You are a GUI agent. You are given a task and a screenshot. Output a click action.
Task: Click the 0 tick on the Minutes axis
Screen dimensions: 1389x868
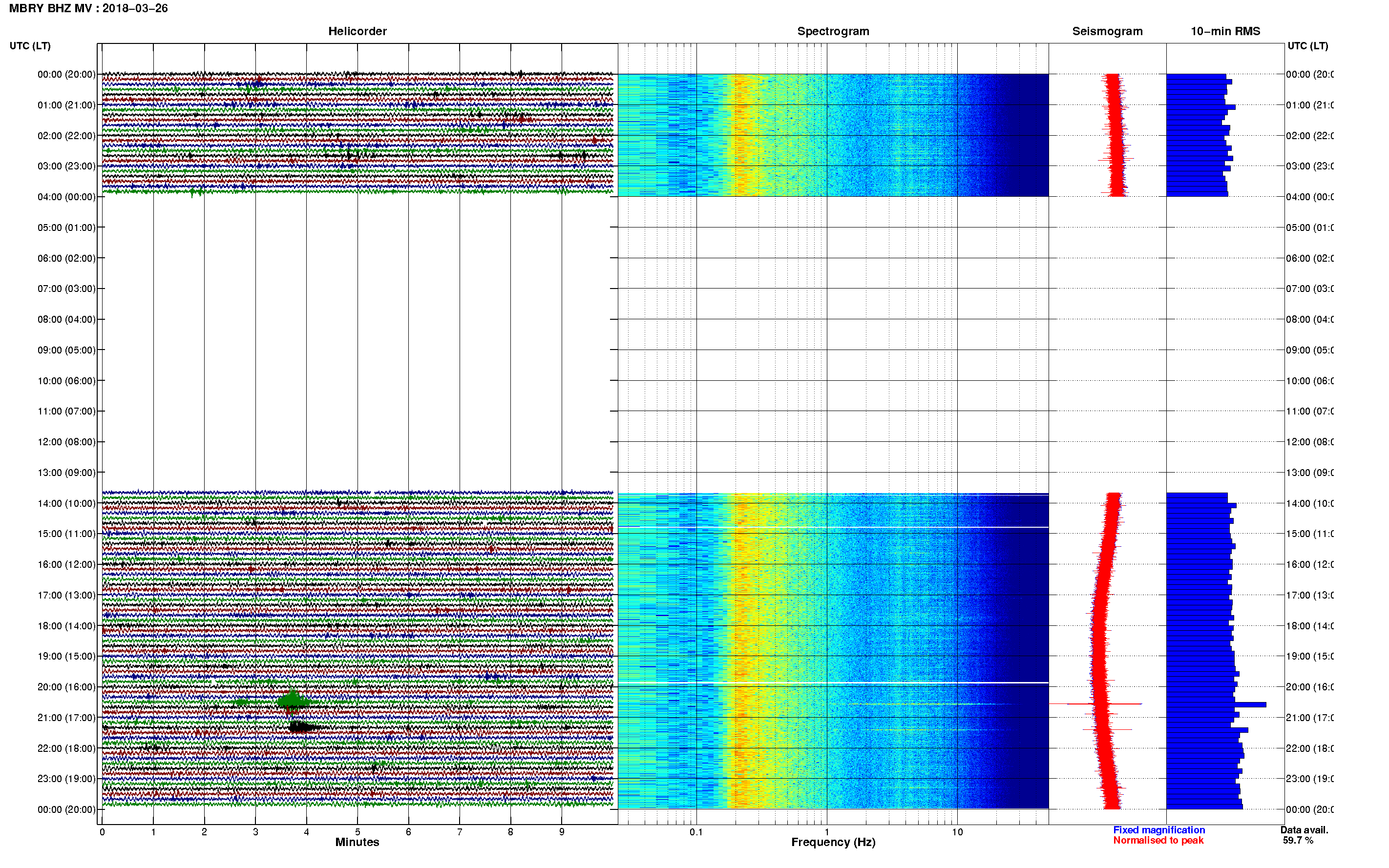[102, 832]
